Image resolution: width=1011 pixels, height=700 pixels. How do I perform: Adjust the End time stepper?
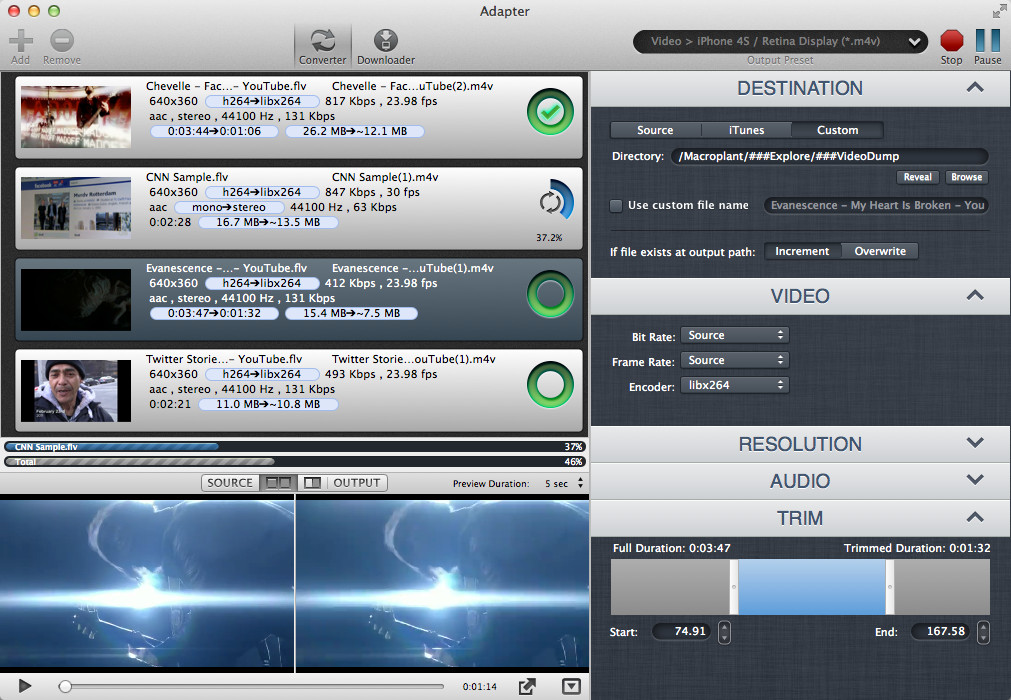coord(983,632)
